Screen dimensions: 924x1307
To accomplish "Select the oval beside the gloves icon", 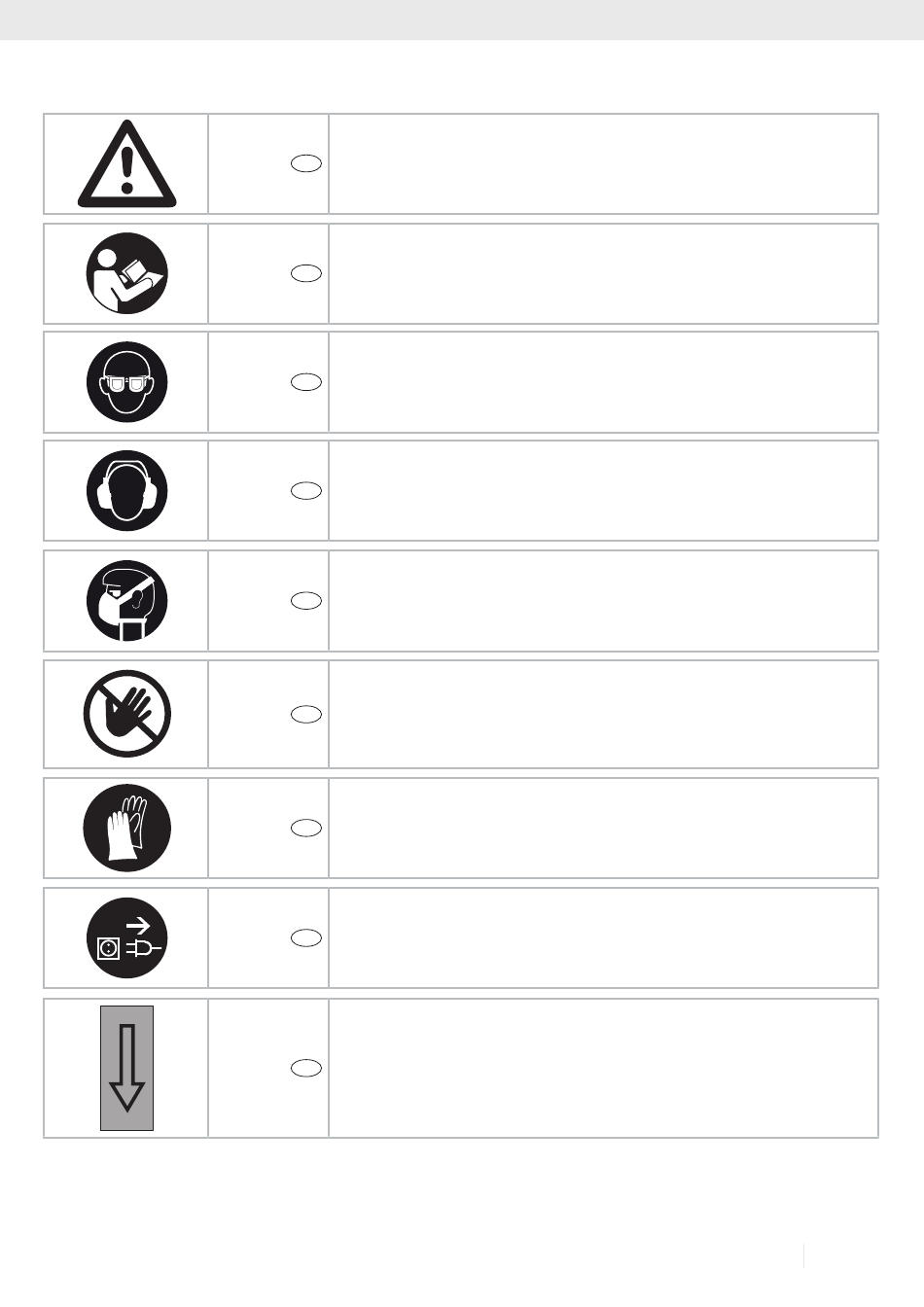I will click(306, 828).
